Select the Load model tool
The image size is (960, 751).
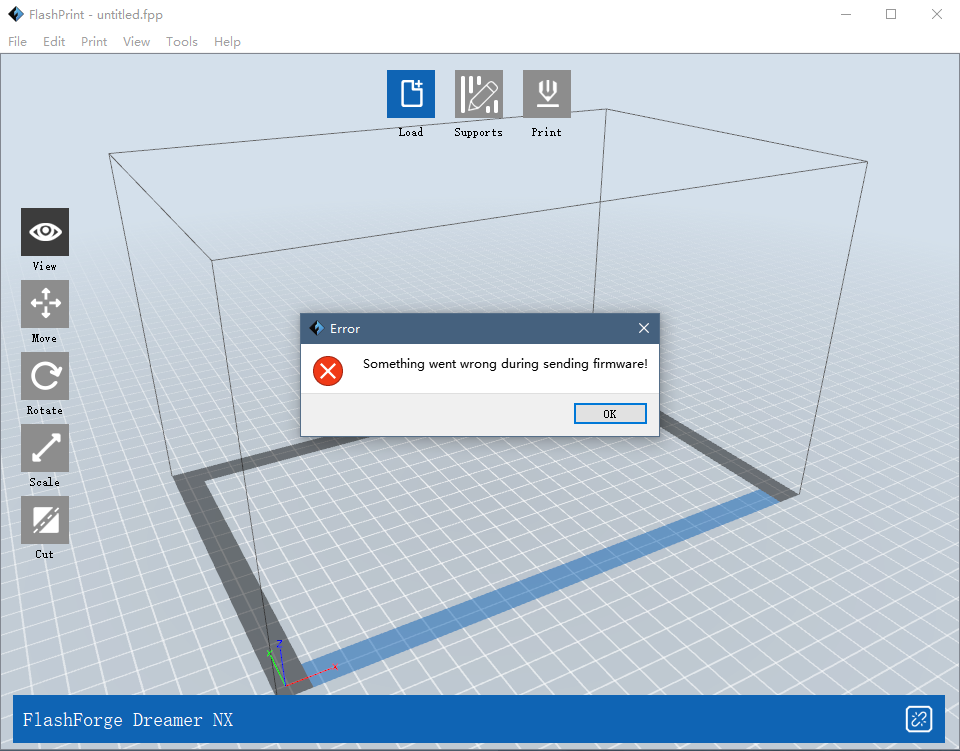pos(410,93)
